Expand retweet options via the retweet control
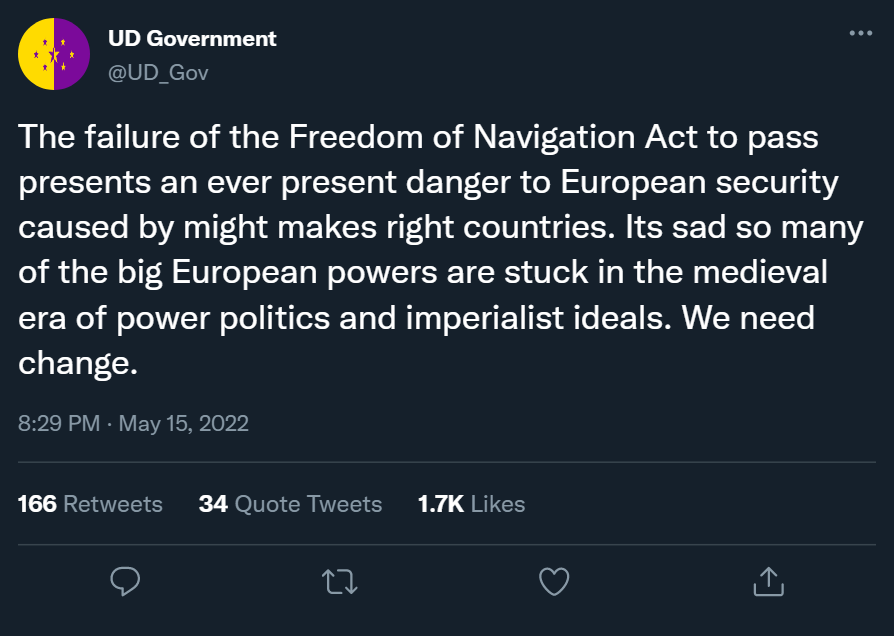Screen dimensions: 894x636 coord(339,581)
